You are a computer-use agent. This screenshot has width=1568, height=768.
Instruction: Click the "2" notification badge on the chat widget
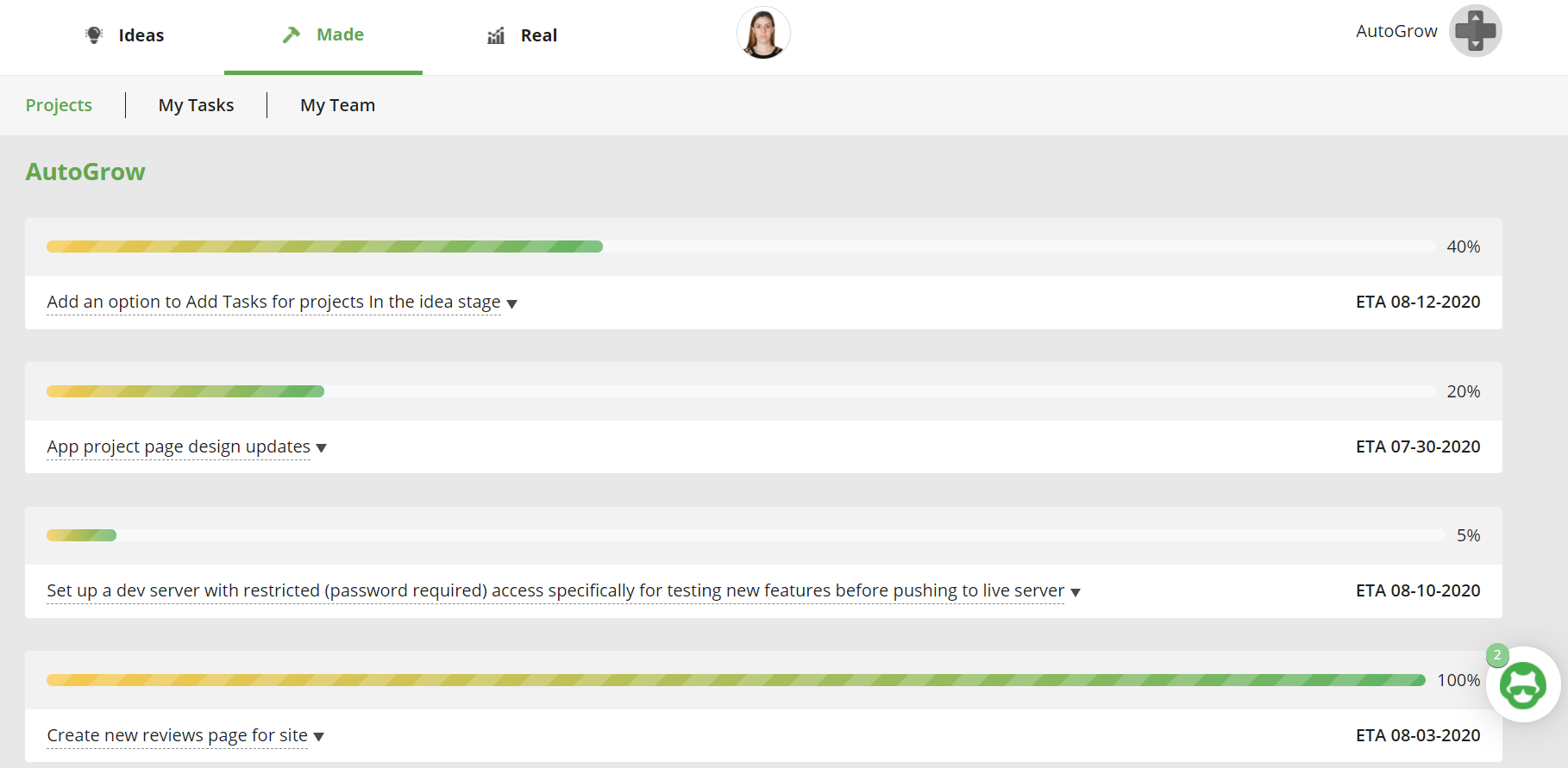tap(1496, 656)
